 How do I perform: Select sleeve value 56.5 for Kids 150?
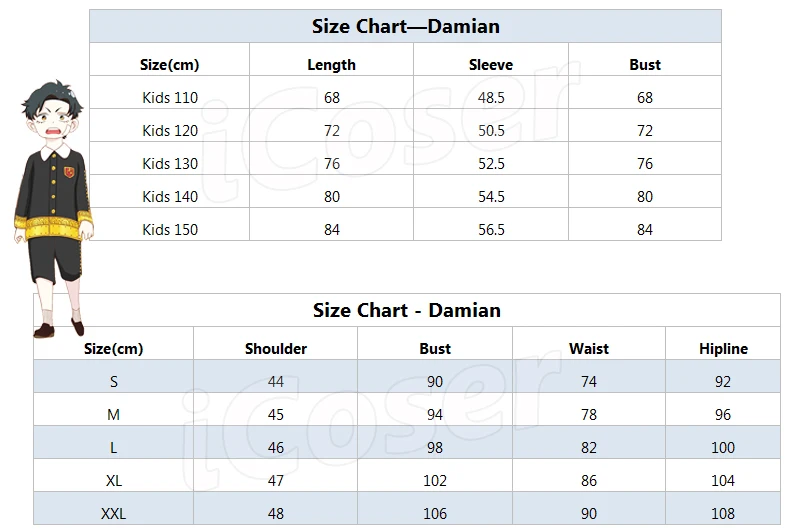pos(491,230)
